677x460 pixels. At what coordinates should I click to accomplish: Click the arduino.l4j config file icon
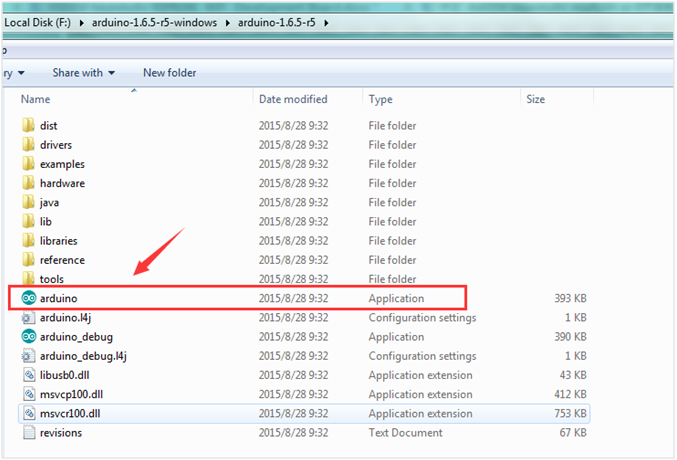29,317
